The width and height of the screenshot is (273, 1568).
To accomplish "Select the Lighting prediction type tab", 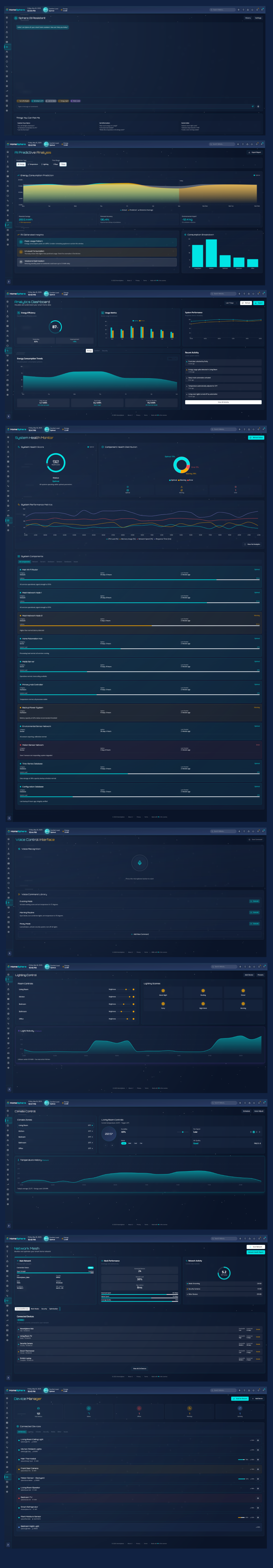I will pyautogui.click(x=45, y=164).
